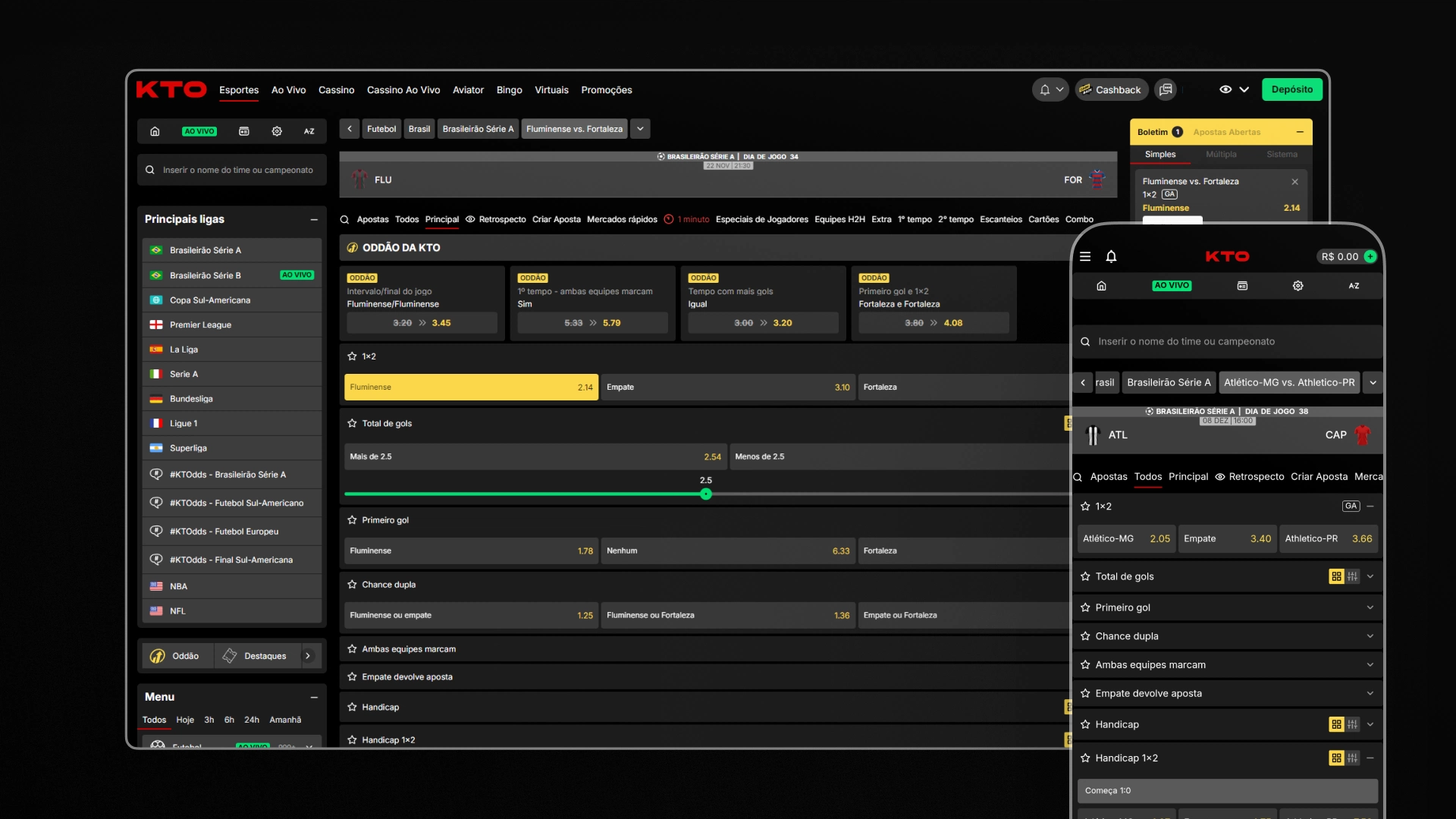Open Retrospecto tab on desktop

pyautogui.click(x=496, y=220)
